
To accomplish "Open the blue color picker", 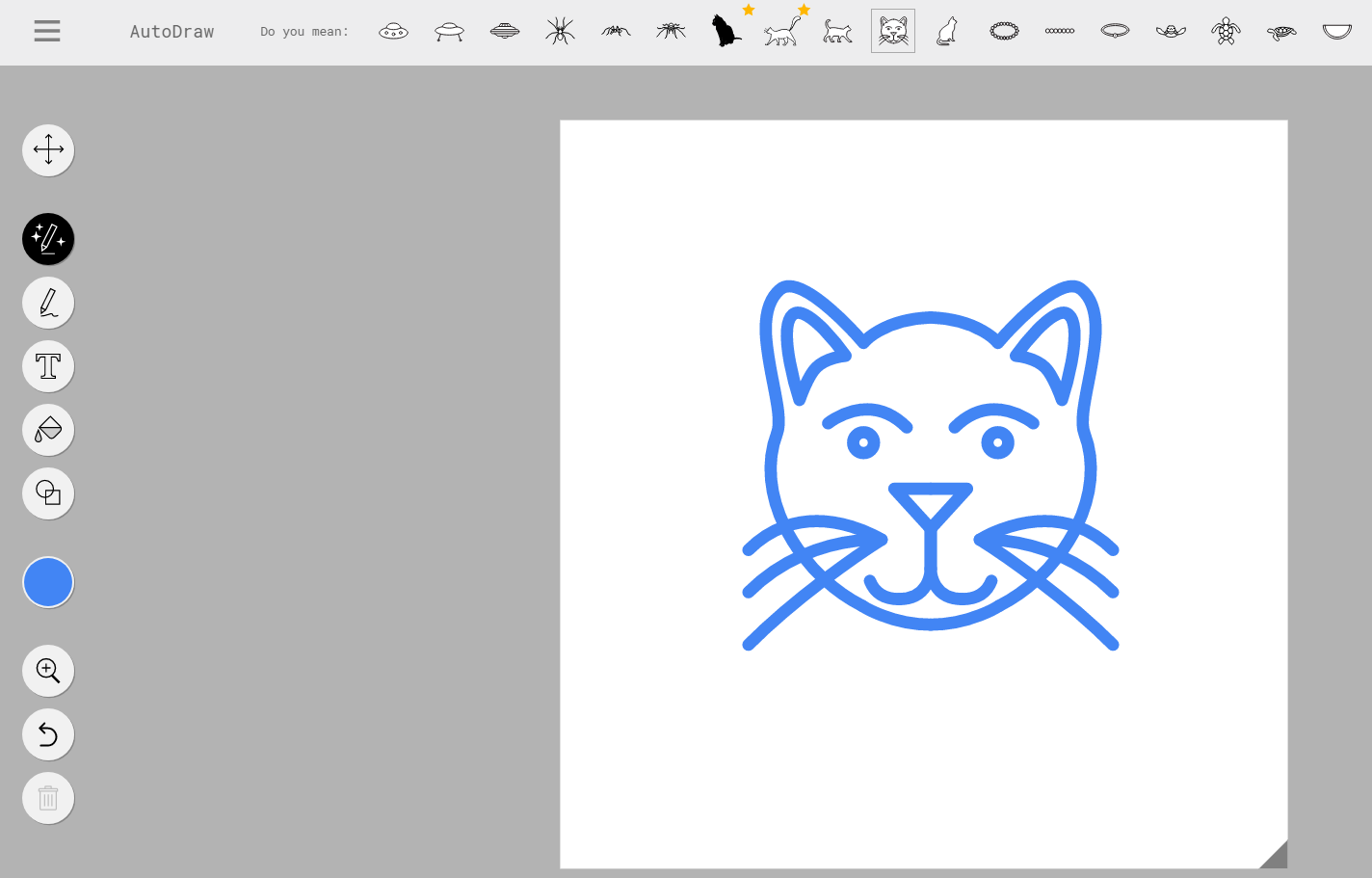I will click(x=48, y=582).
